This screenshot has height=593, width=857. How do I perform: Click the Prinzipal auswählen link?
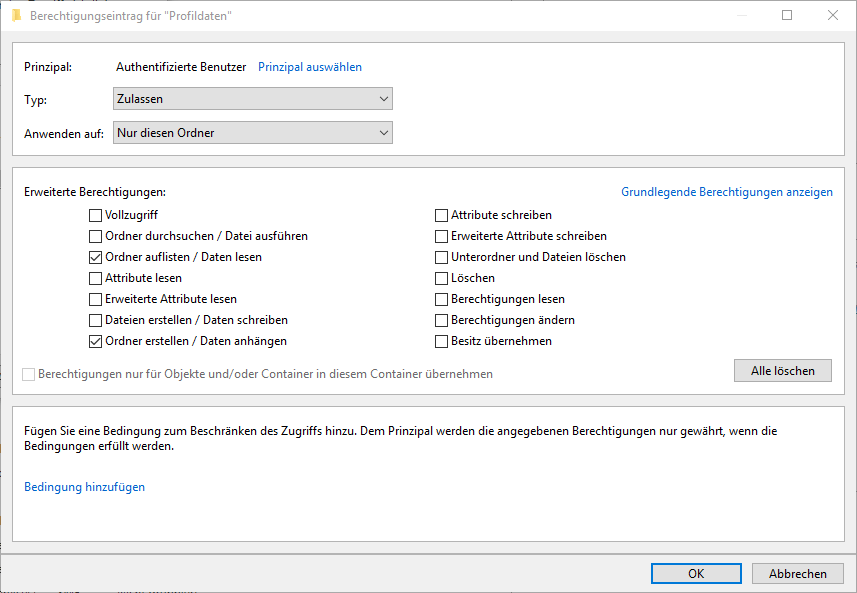(310, 67)
